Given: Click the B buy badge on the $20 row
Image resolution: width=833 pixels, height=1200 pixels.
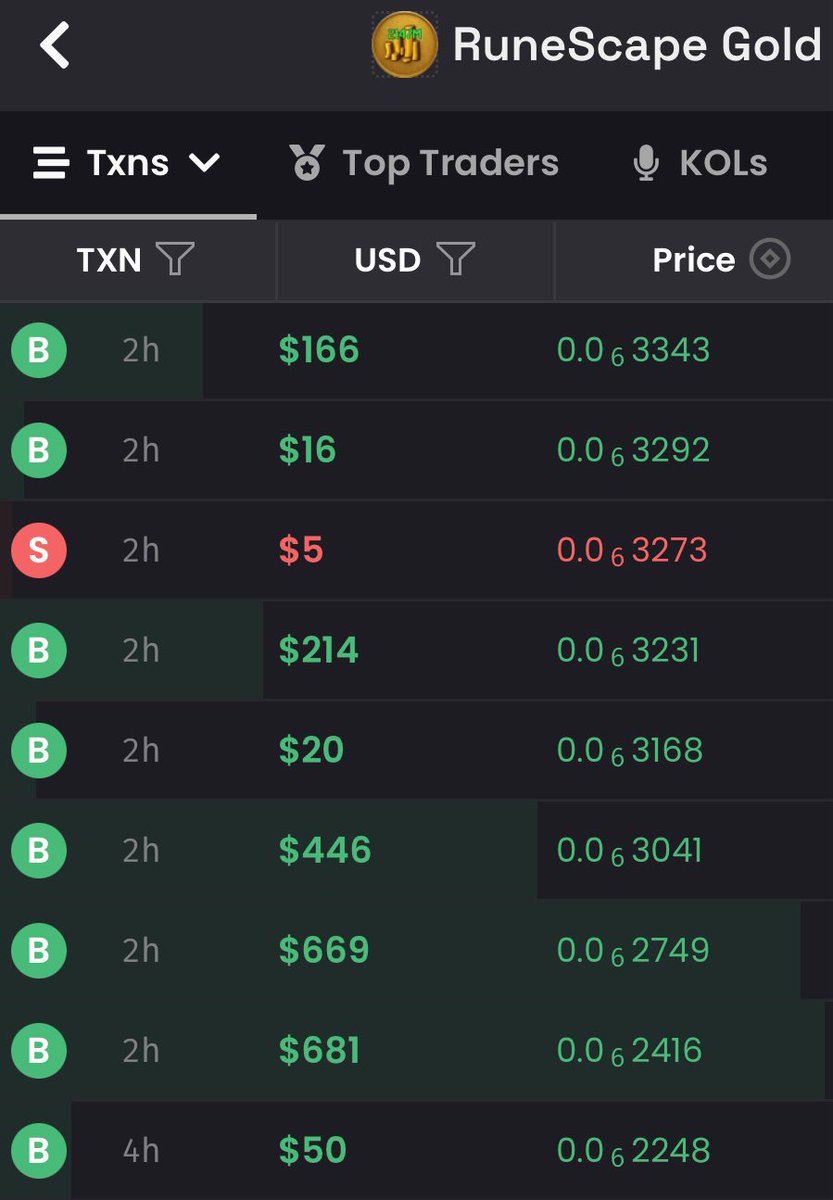Looking at the screenshot, I should [39, 750].
